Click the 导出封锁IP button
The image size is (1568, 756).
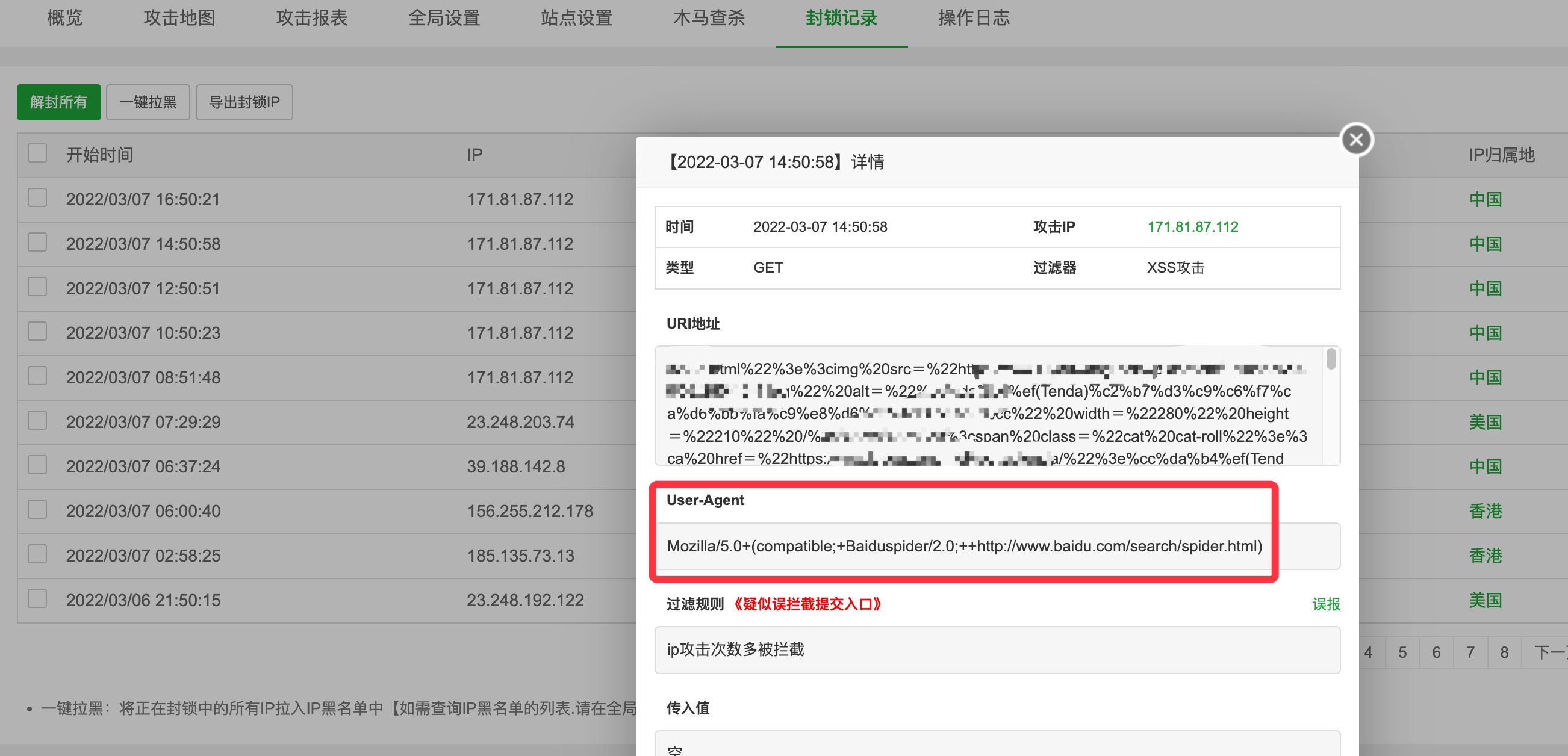tap(243, 102)
